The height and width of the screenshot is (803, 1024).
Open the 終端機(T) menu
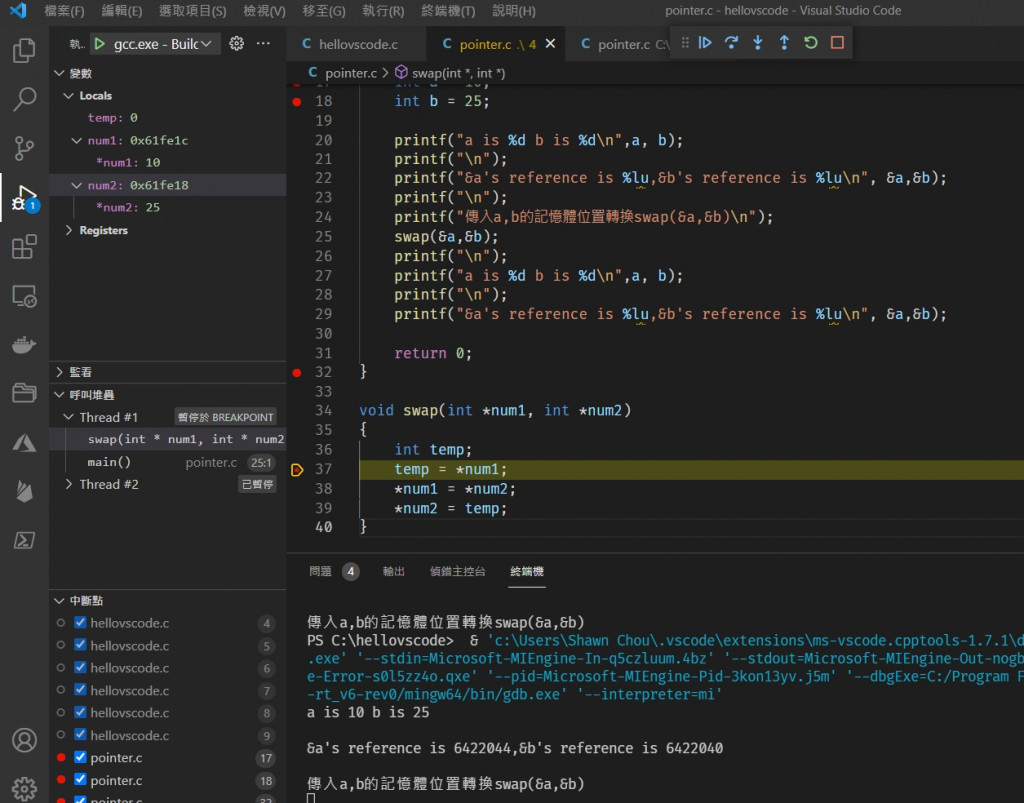point(447,11)
